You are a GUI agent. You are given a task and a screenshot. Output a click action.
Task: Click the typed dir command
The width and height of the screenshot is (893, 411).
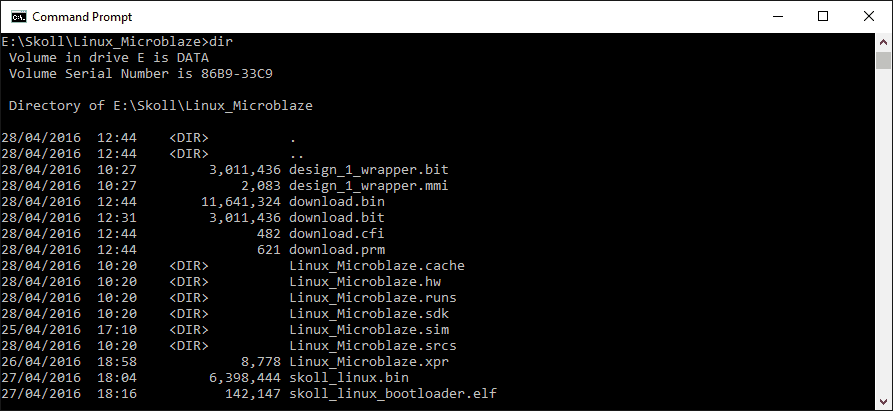pyautogui.click(x=221, y=41)
